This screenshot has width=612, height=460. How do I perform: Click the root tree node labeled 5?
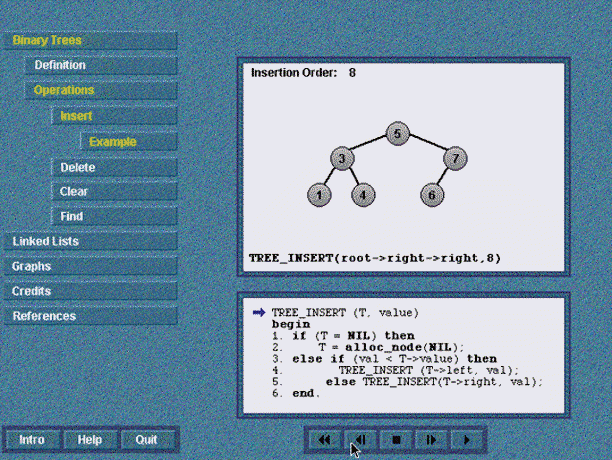[x=397, y=134]
